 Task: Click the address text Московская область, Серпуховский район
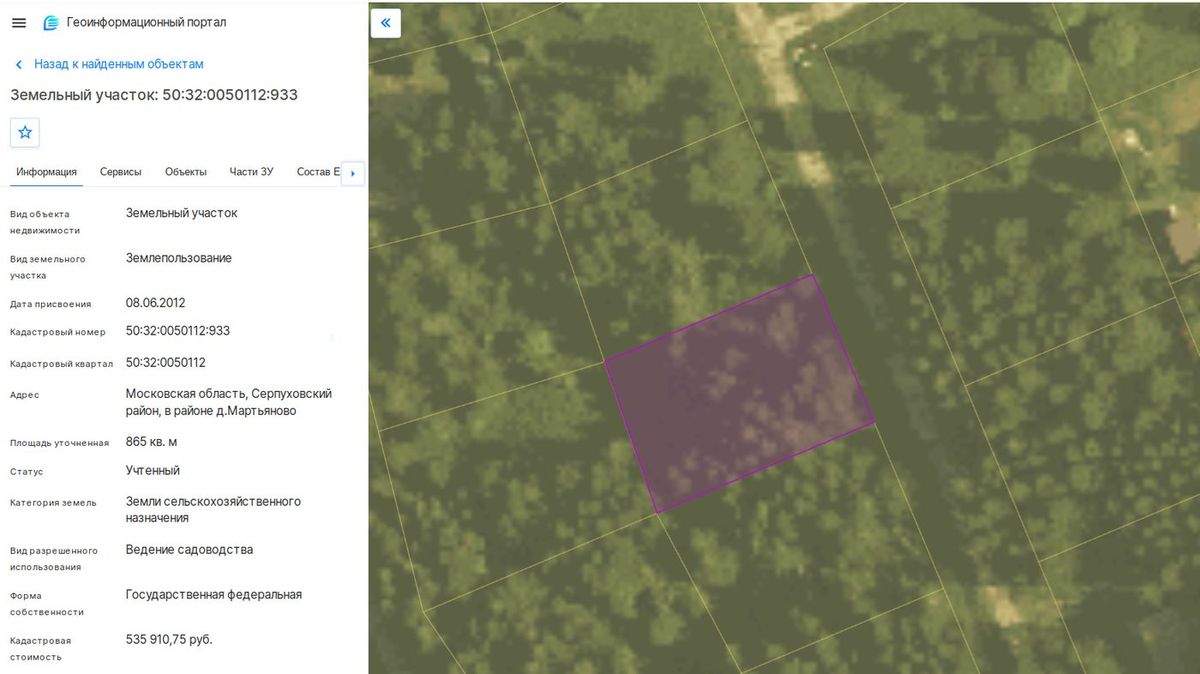coord(229,402)
